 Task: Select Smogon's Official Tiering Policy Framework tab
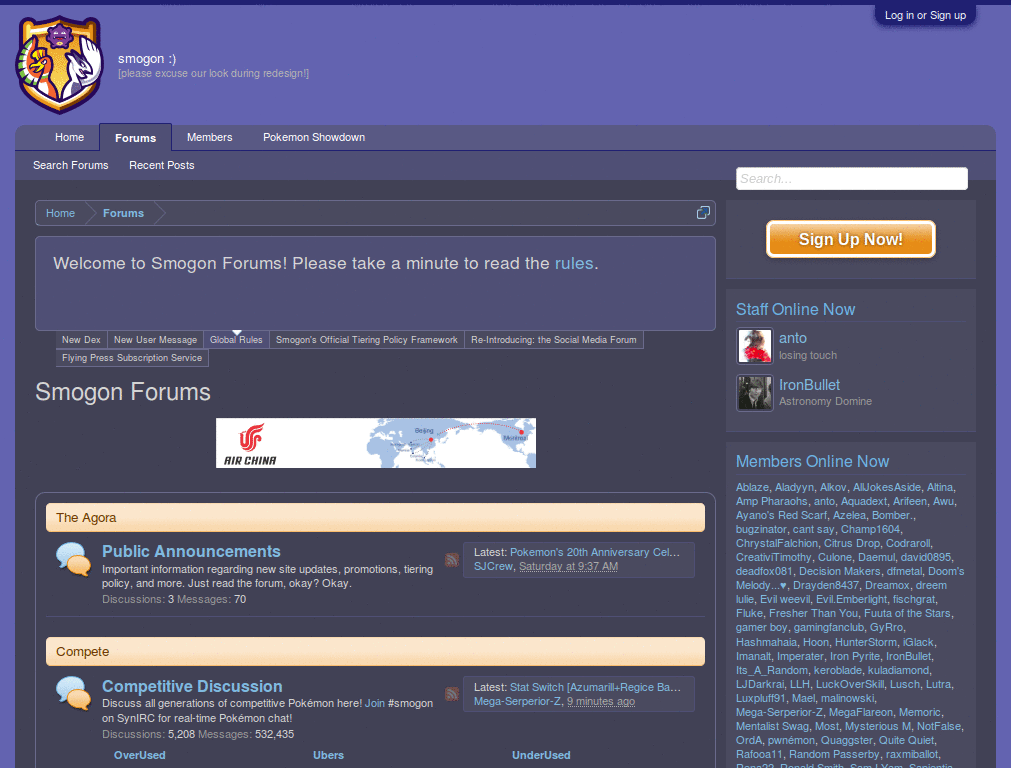click(366, 340)
